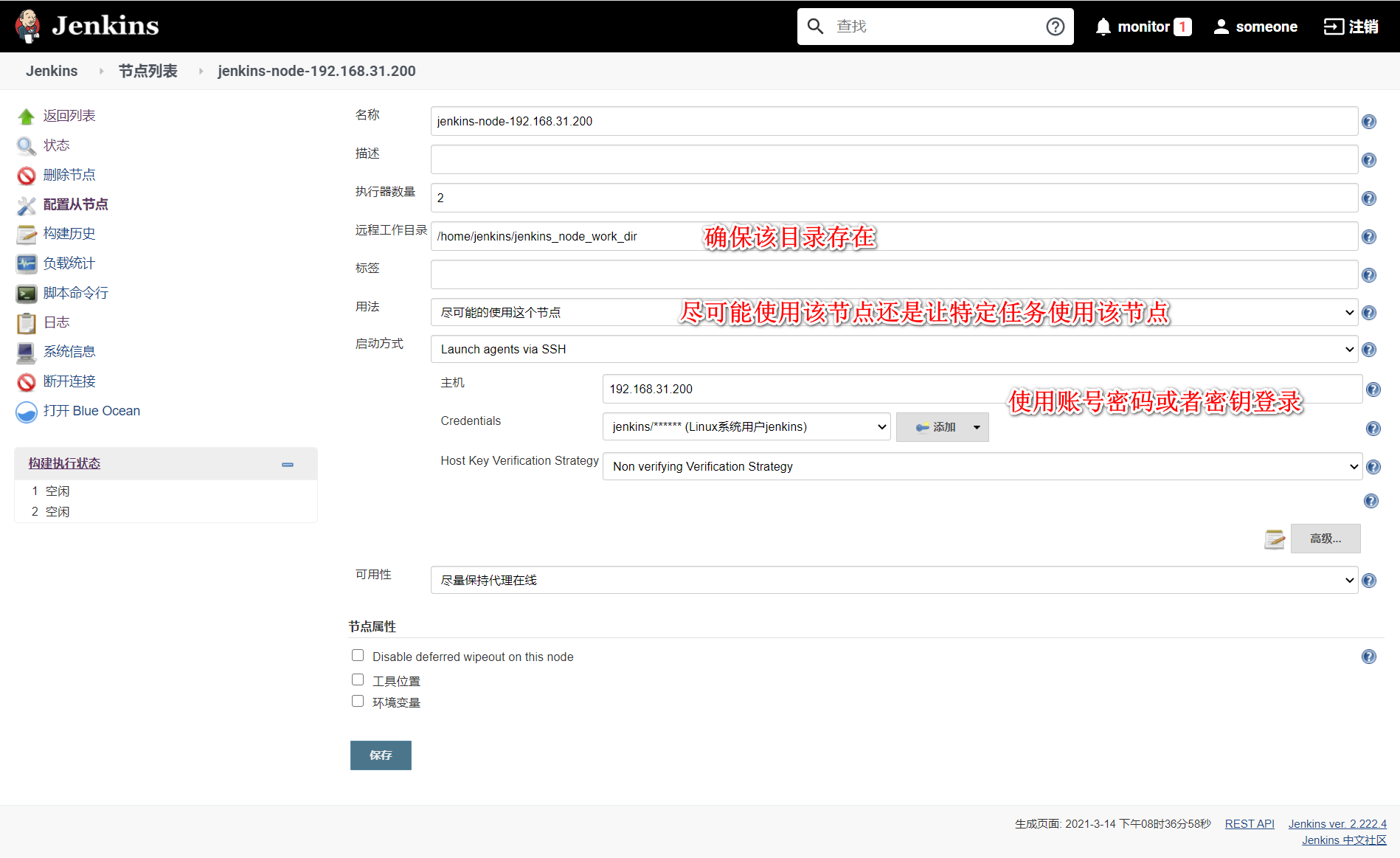
Task: Click the help icon next to 名称
Action: 1369,121
